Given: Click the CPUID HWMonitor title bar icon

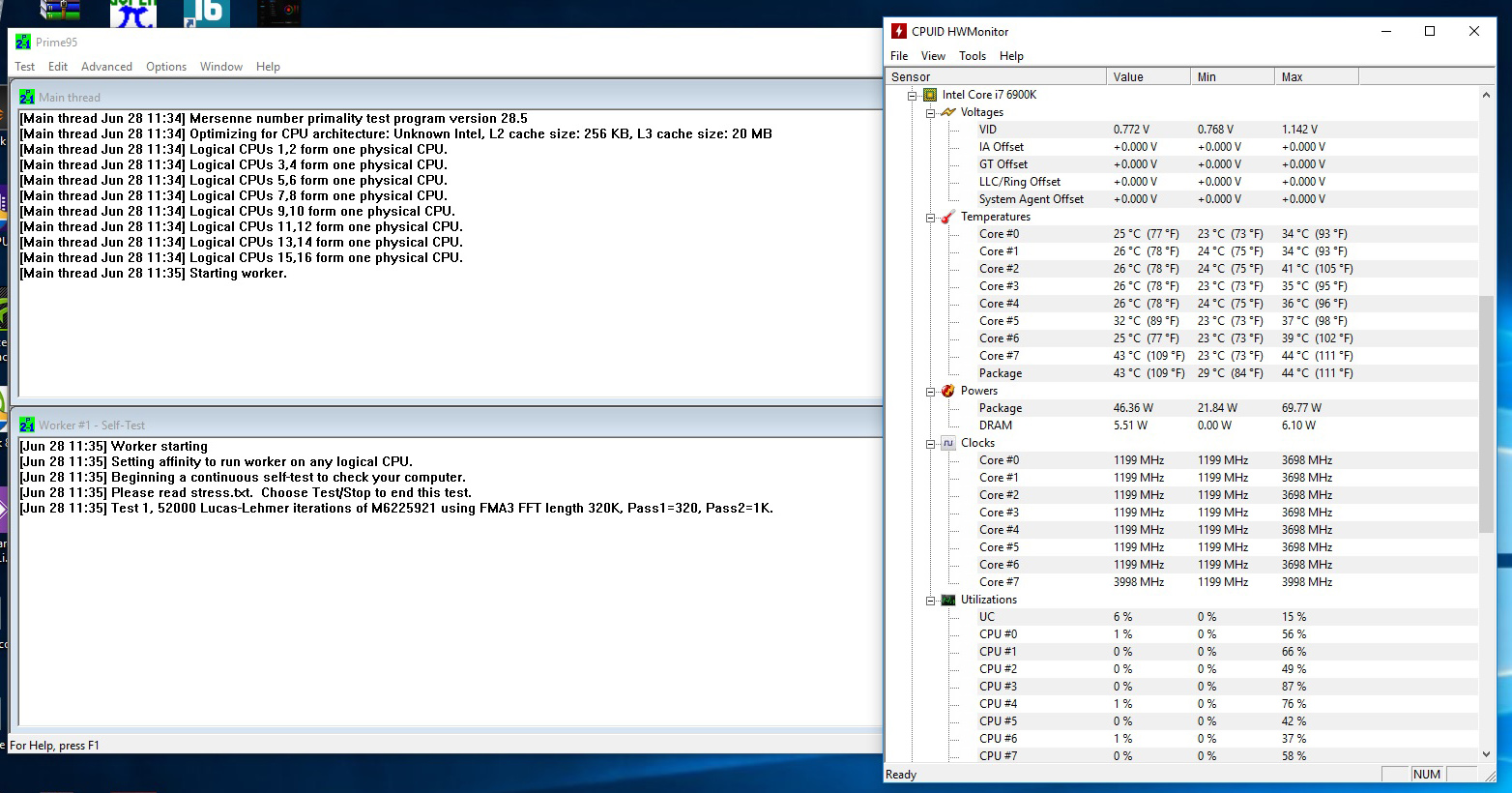Looking at the screenshot, I should (x=899, y=31).
